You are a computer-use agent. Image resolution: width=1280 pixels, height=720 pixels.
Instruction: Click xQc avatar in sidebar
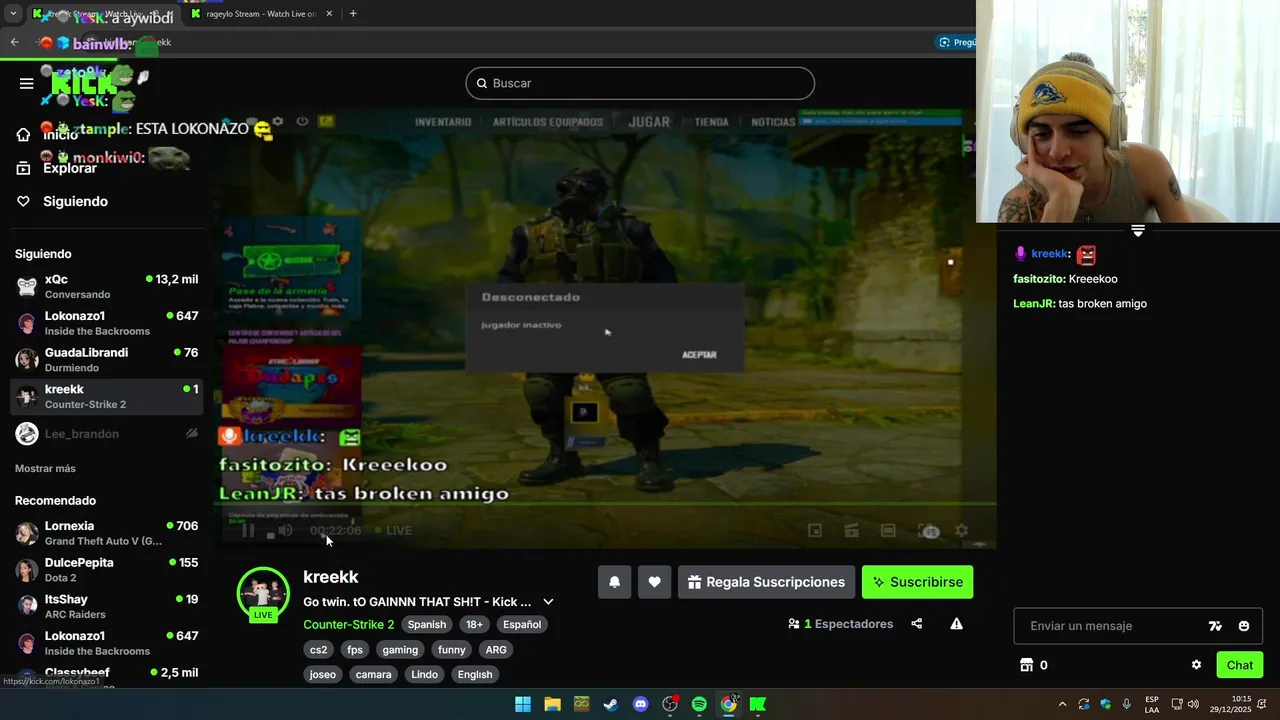coord(27,287)
